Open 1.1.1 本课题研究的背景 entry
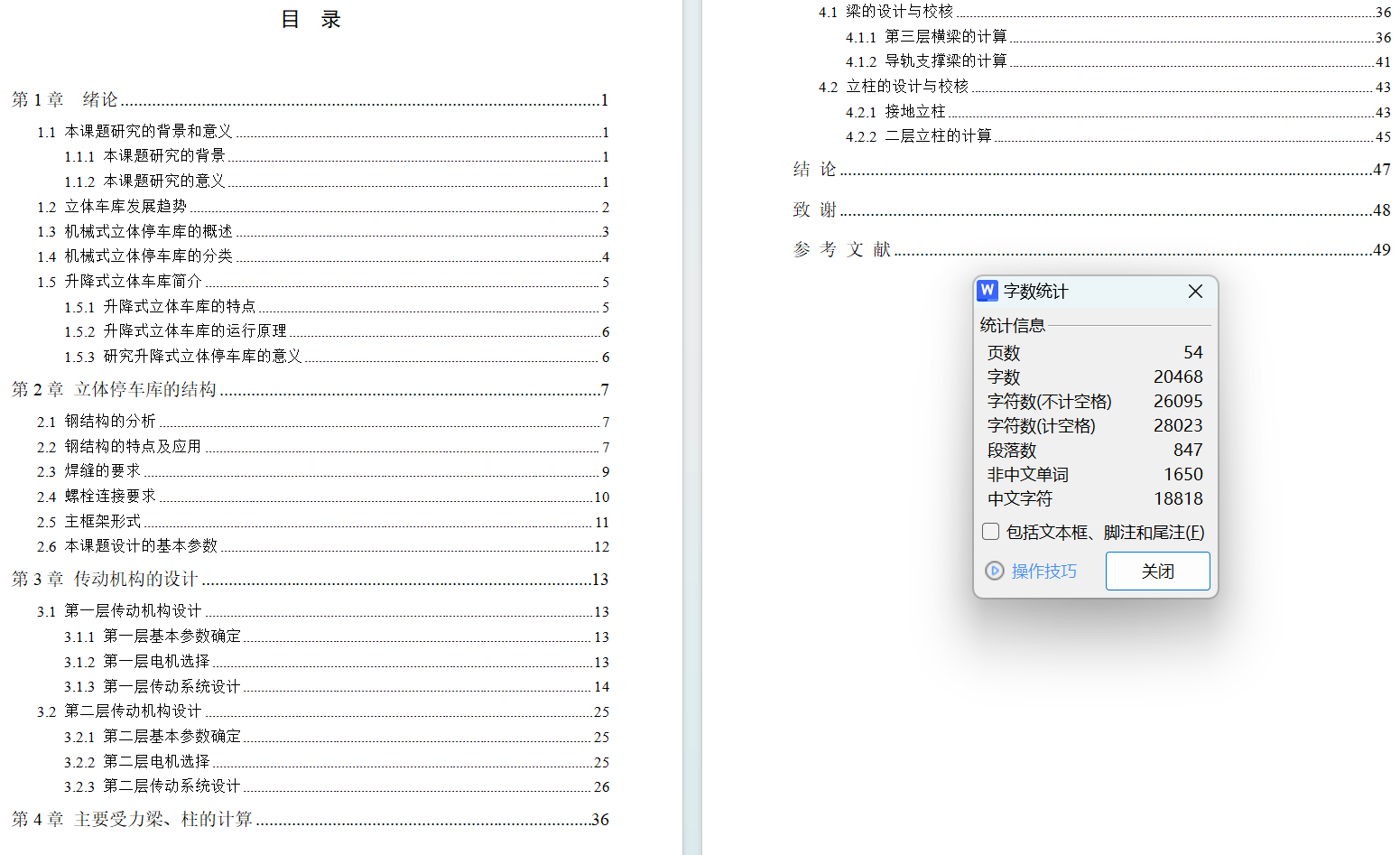Screen dimensions: 1400x855 click(x=337, y=156)
